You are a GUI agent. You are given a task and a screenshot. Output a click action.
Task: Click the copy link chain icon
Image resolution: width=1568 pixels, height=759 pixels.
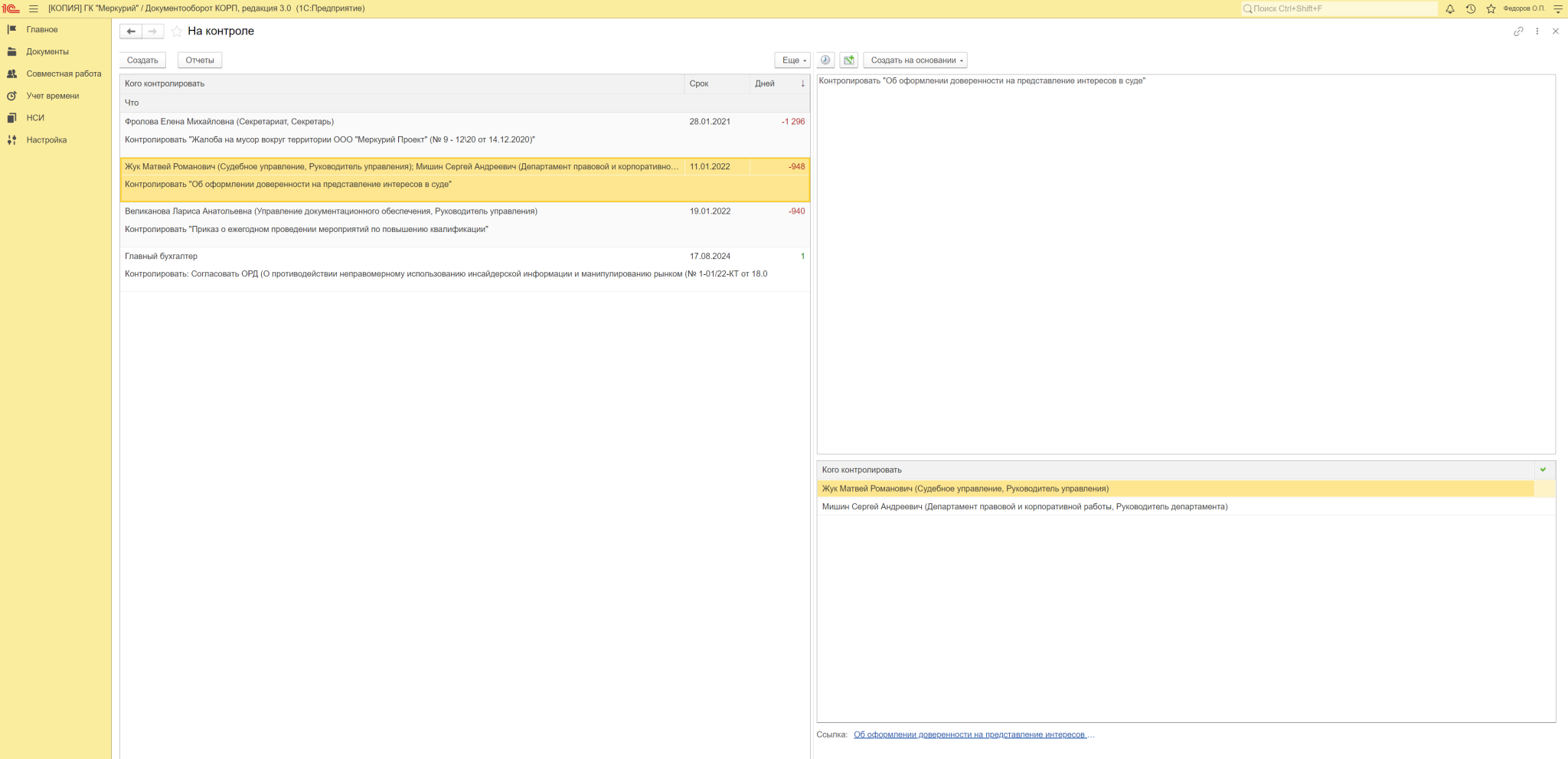[x=1518, y=31]
